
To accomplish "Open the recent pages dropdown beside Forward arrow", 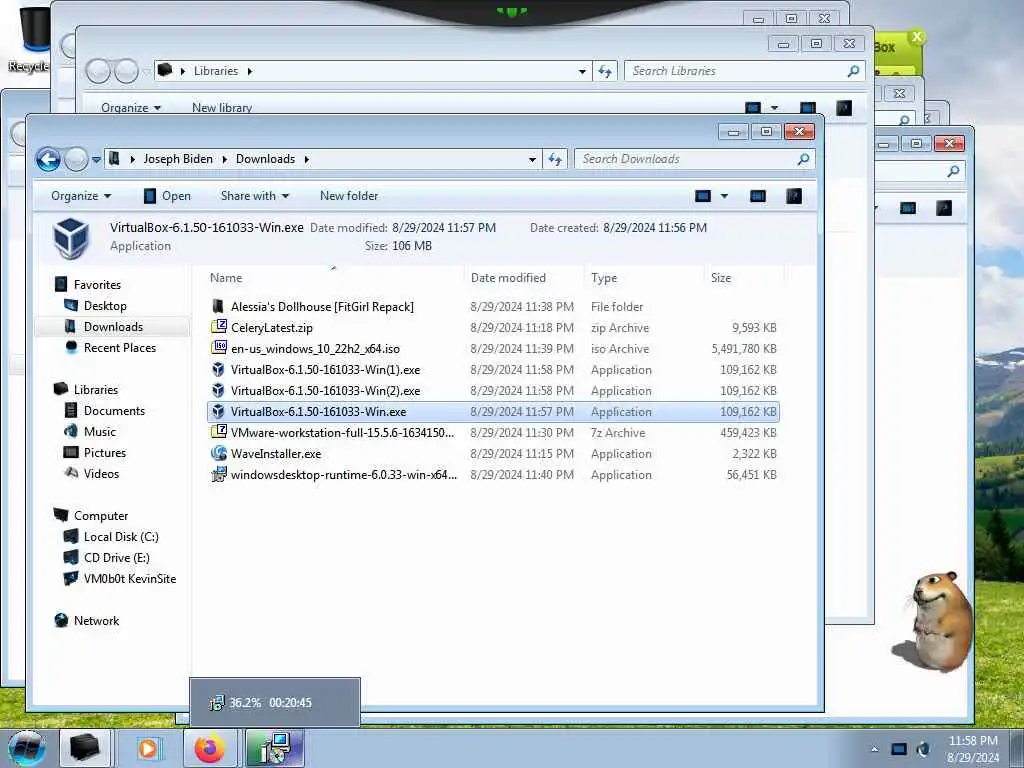I will coord(96,159).
